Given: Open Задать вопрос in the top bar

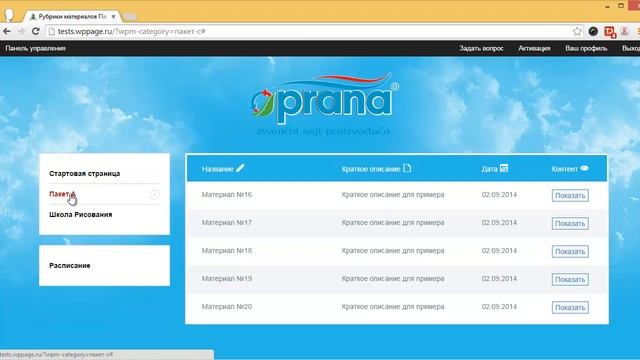Looking at the screenshot, I should [x=481, y=48].
